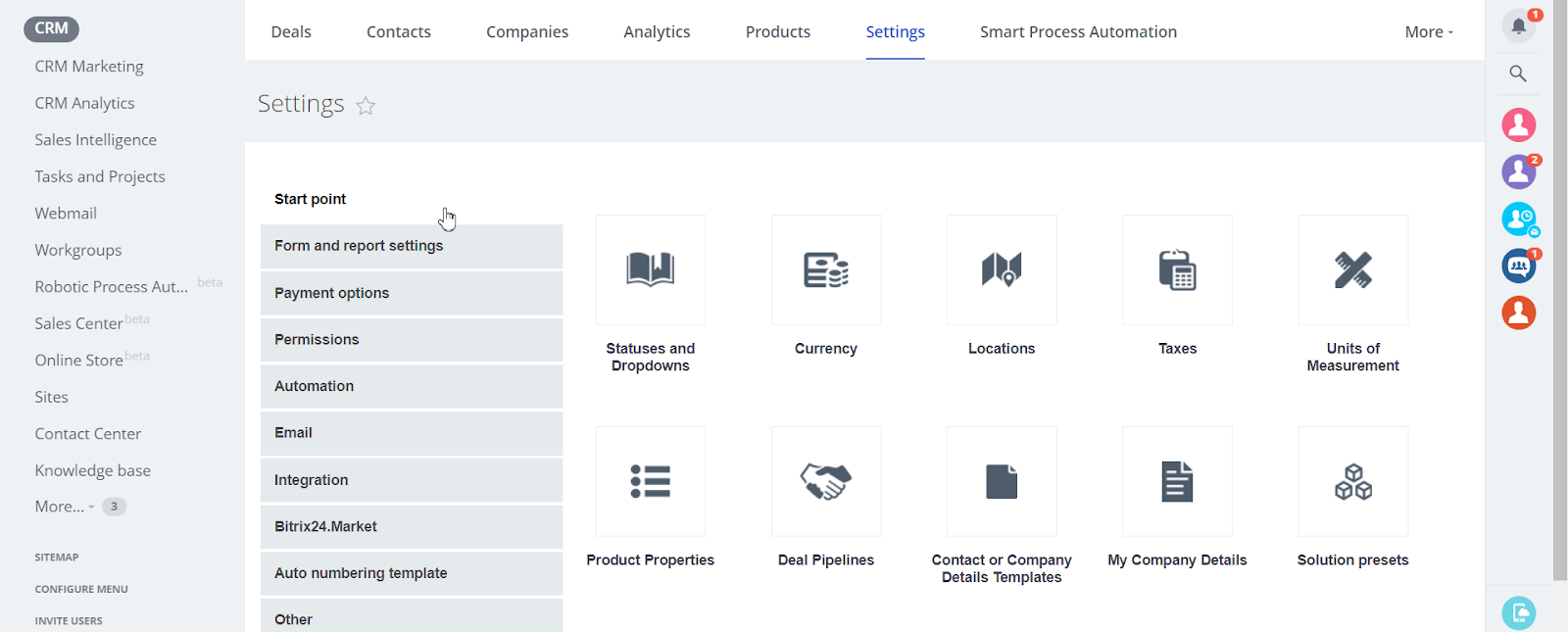This screenshot has height=632, width=1568.
Task: Open Robotic Process Automation beta
Action: (x=111, y=286)
